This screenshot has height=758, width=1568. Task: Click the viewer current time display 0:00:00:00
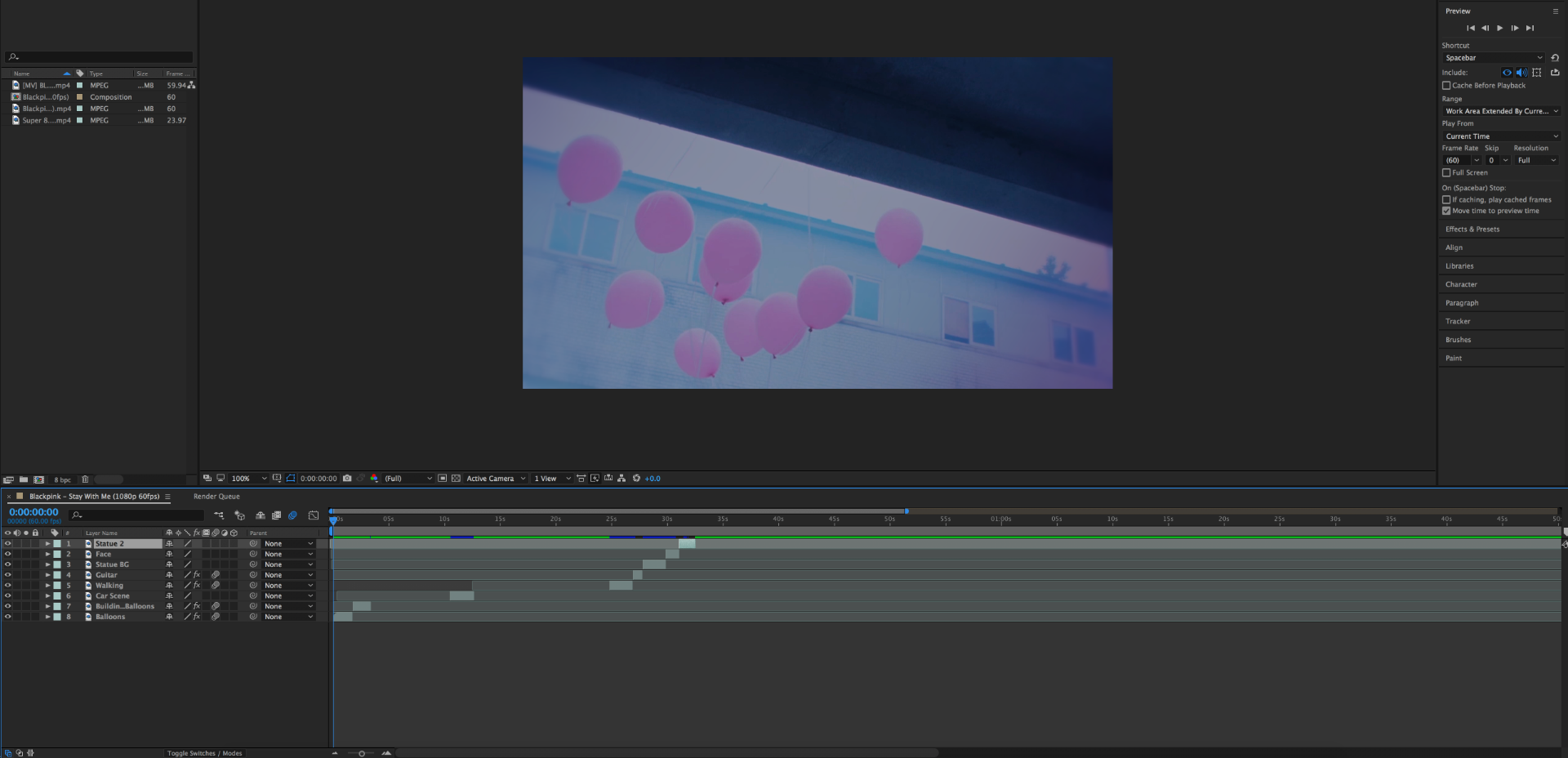pyautogui.click(x=318, y=479)
